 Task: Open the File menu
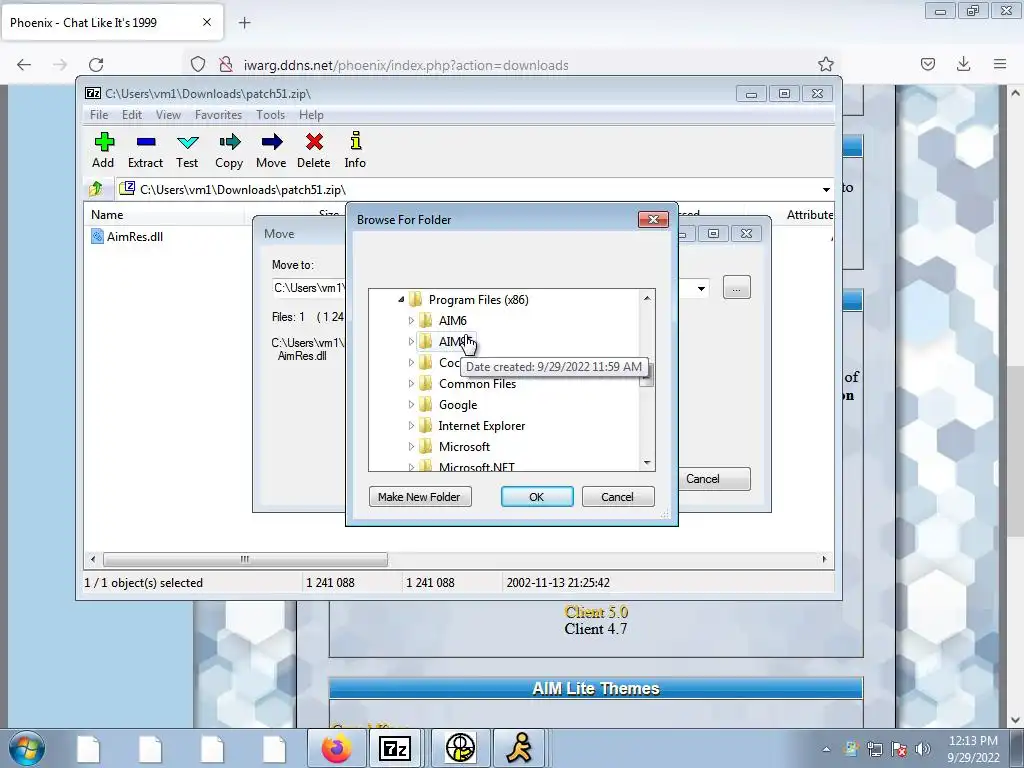point(99,115)
